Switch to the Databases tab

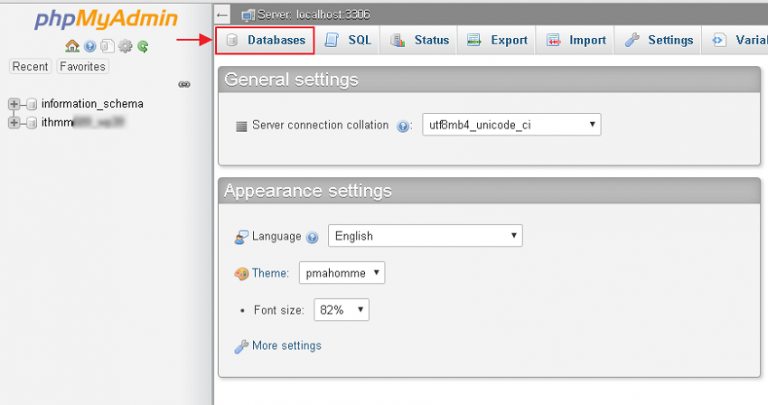(x=265, y=41)
